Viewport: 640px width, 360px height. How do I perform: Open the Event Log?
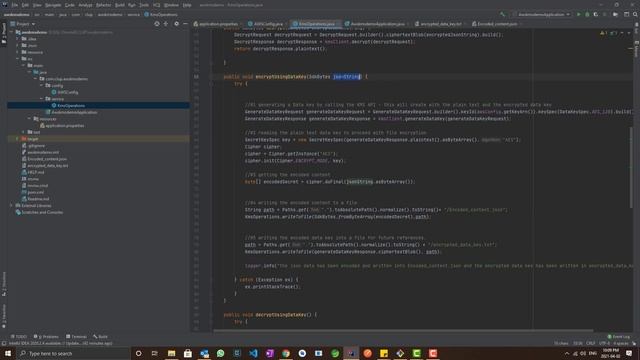619,337
